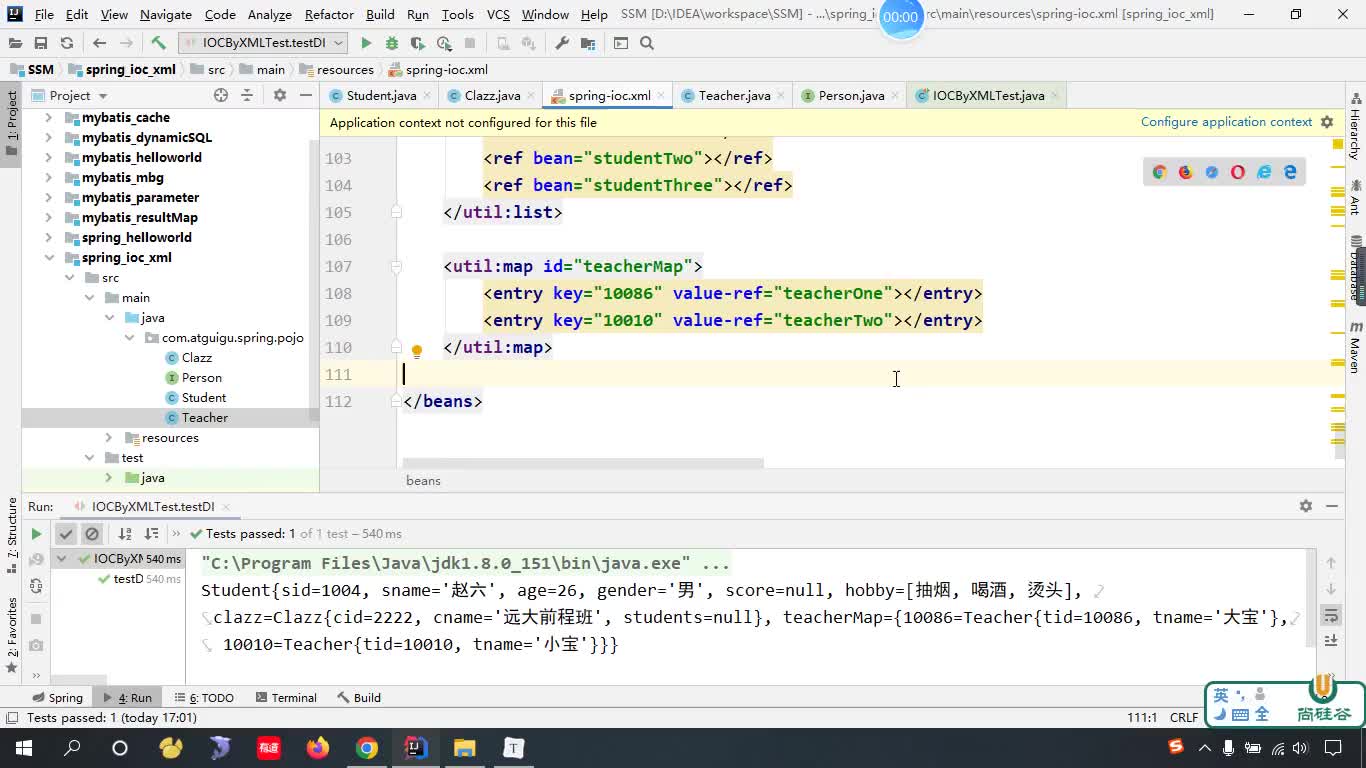Screen dimensions: 1366x768
Task: Open the Terminal tool window button
Action: coord(286,698)
